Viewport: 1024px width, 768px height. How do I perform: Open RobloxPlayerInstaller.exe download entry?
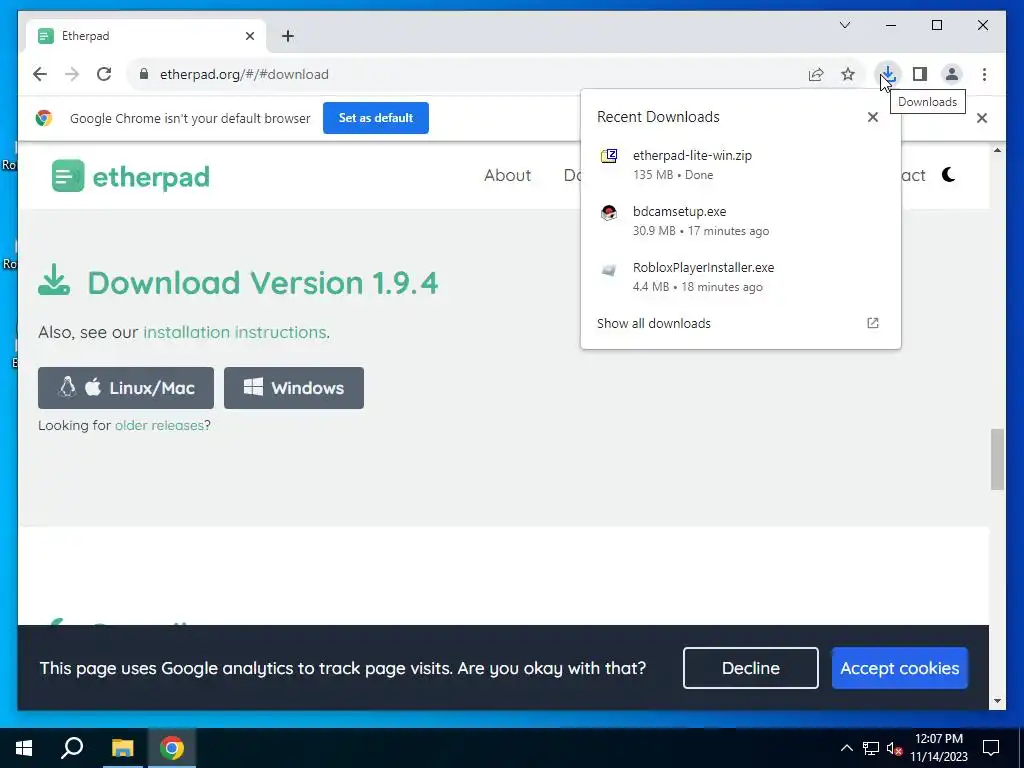point(741,277)
